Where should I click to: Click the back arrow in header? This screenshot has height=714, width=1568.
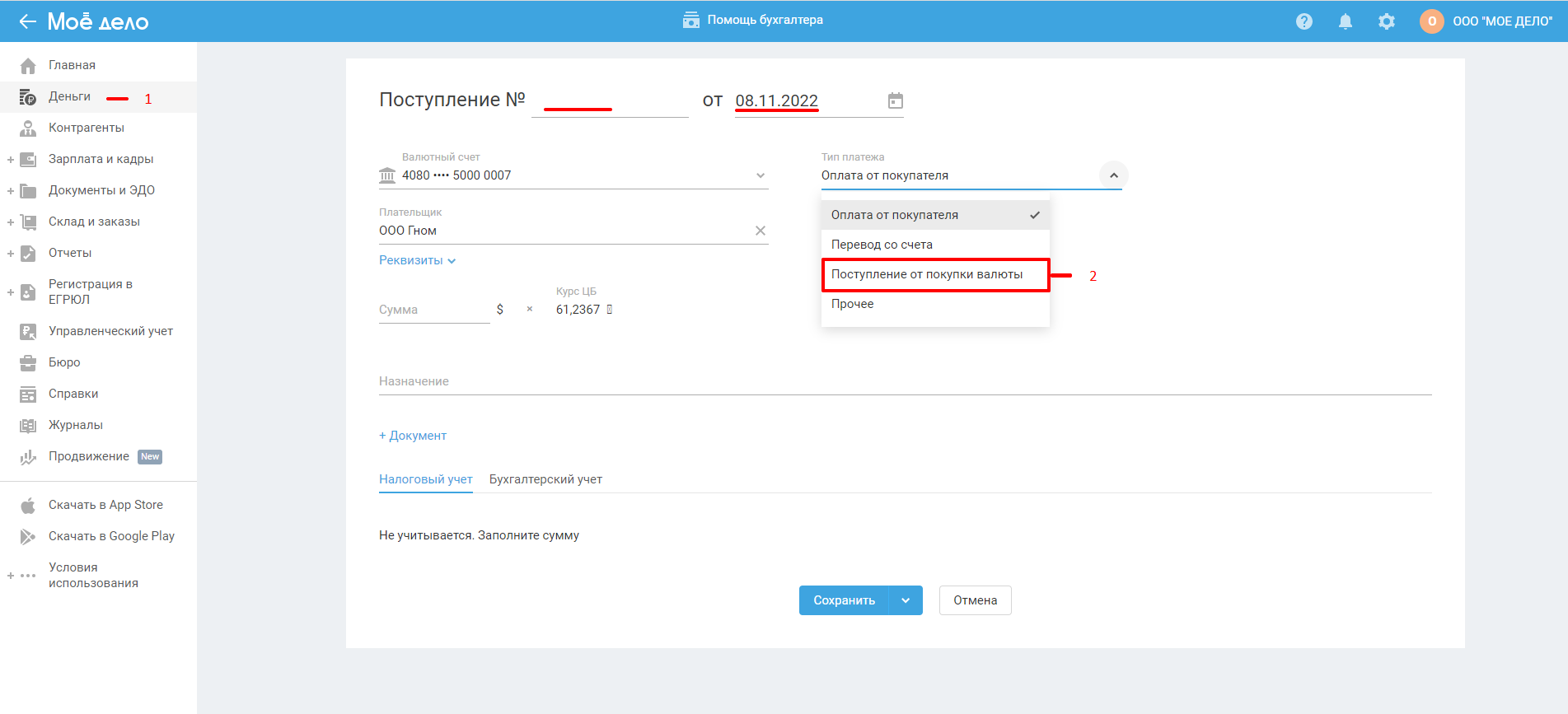pyautogui.click(x=28, y=21)
